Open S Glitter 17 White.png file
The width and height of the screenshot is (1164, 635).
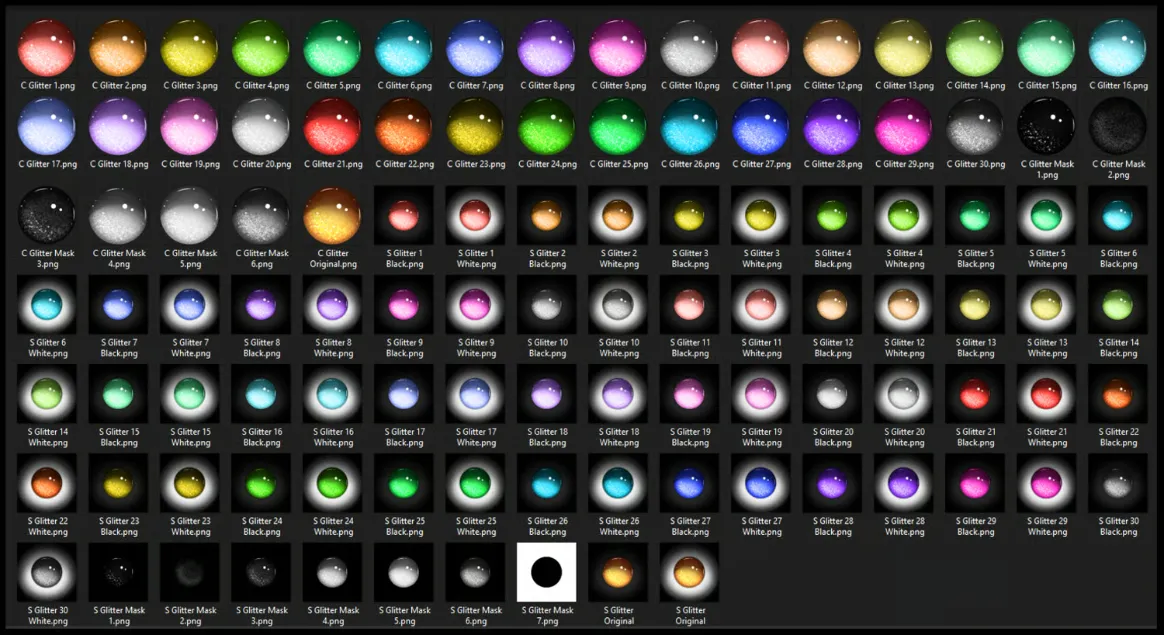click(x=476, y=393)
